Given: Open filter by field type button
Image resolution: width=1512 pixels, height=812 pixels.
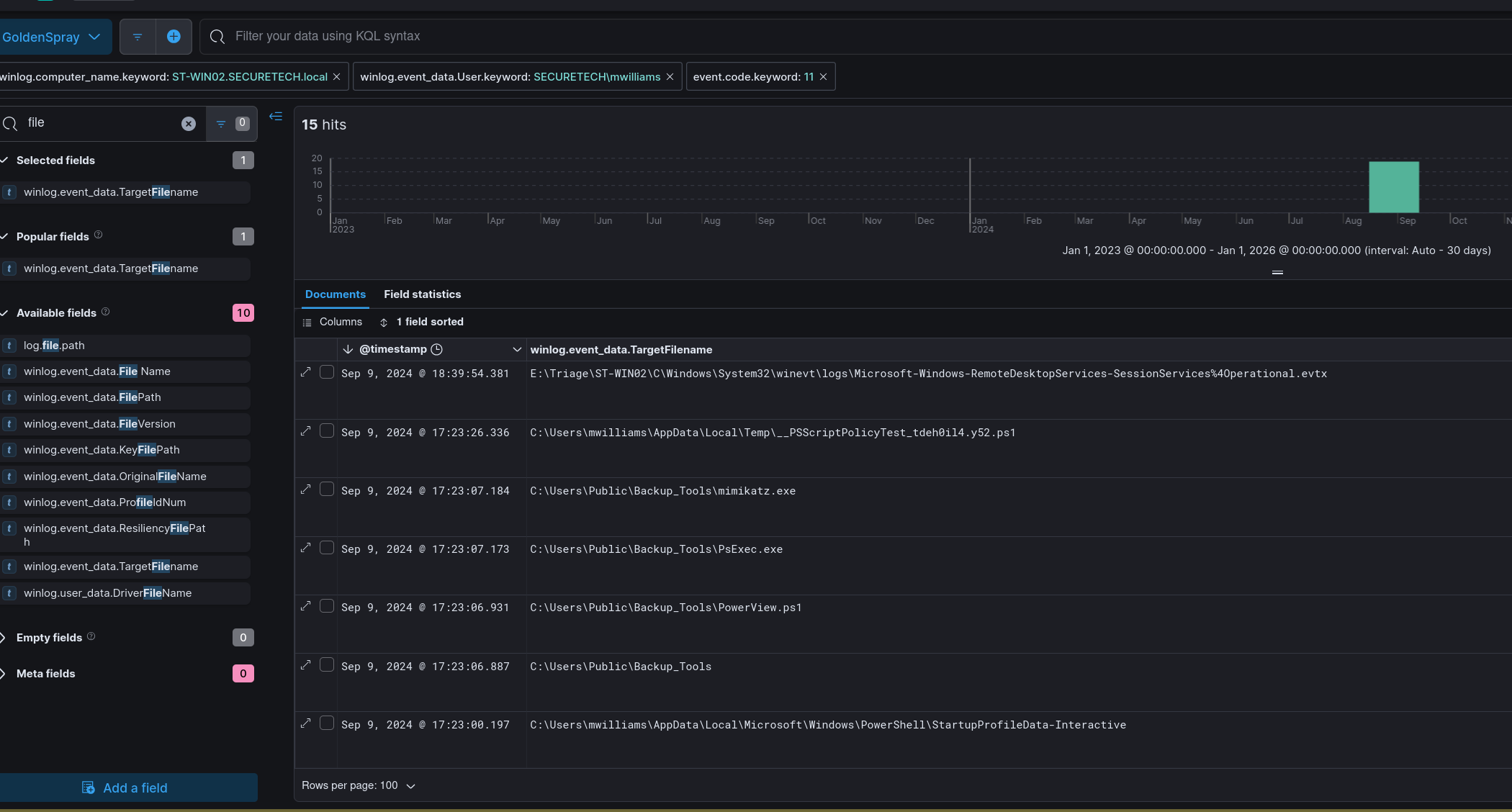Looking at the screenshot, I should (231, 124).
